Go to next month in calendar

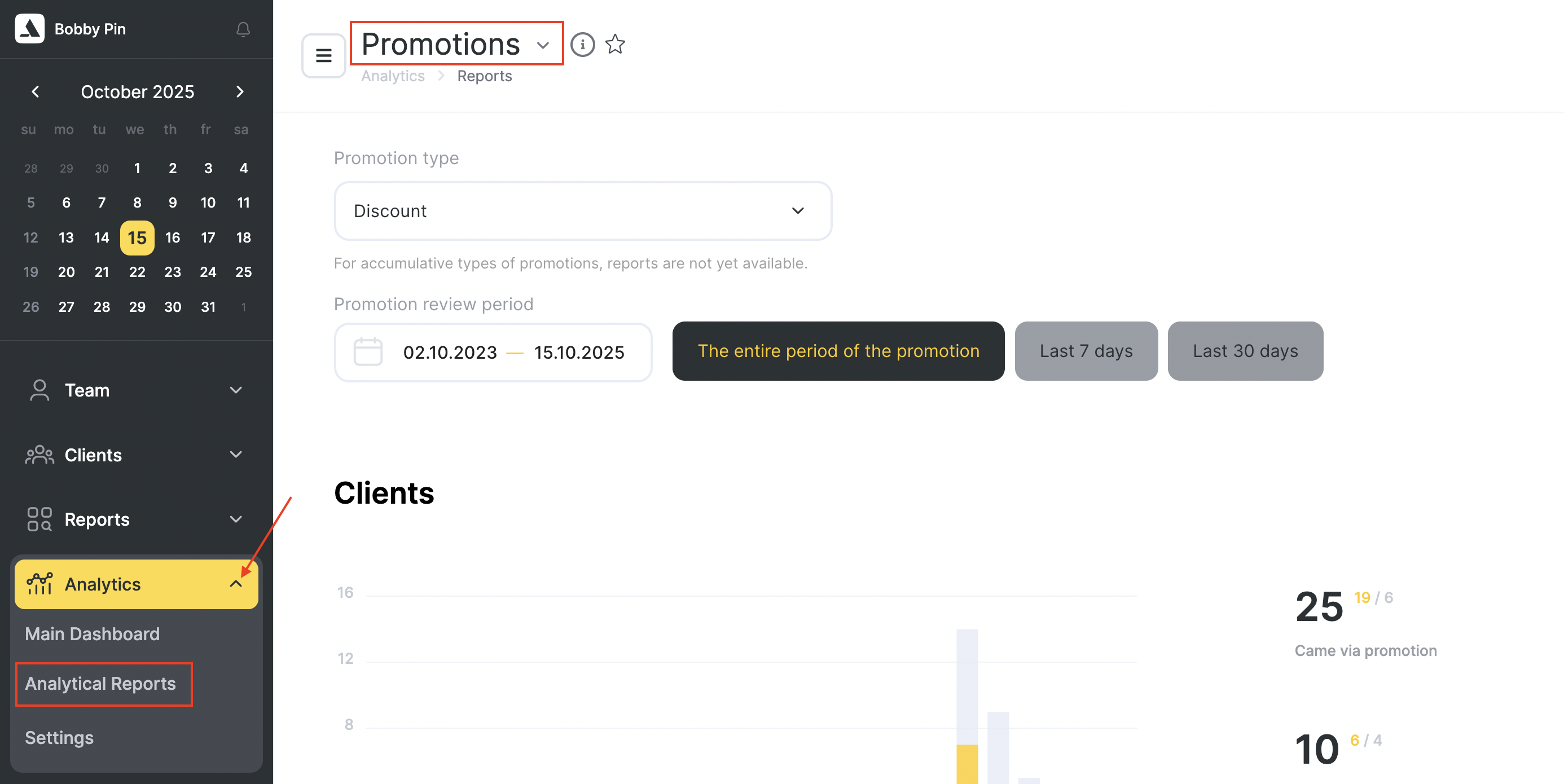(x=240, y=91)
